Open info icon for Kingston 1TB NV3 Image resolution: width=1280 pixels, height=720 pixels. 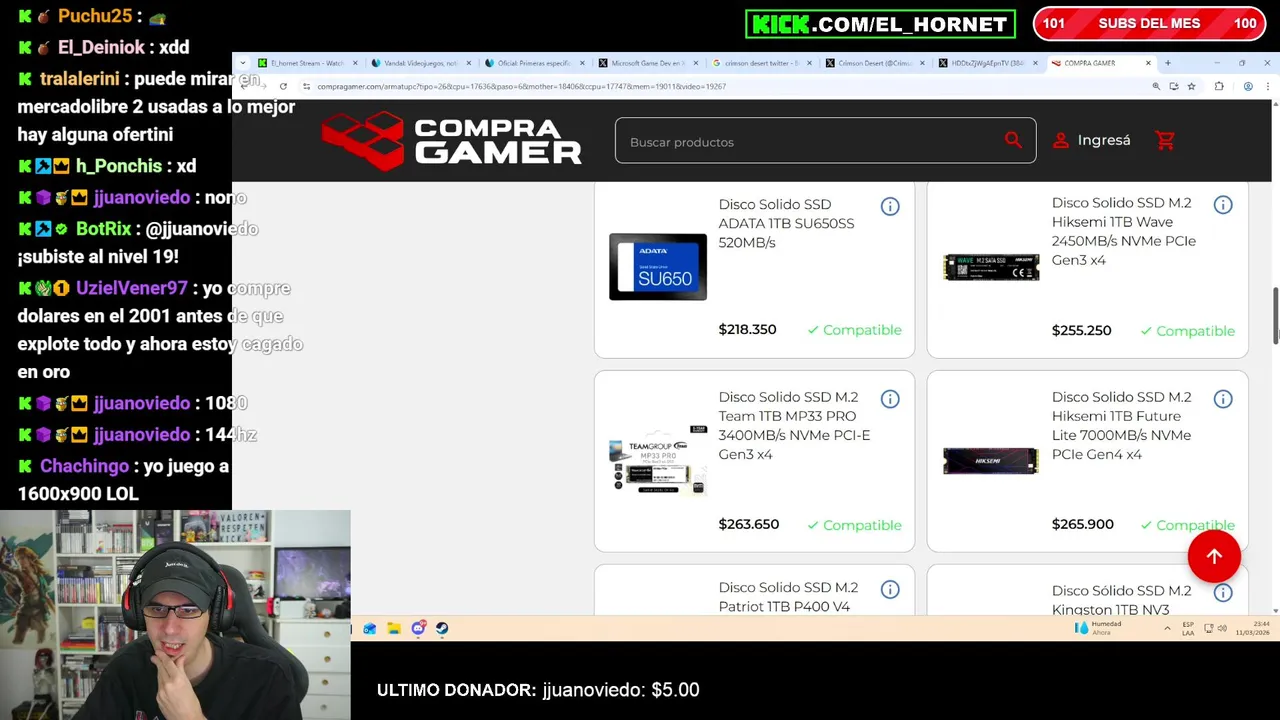(x=1223, y=593)
